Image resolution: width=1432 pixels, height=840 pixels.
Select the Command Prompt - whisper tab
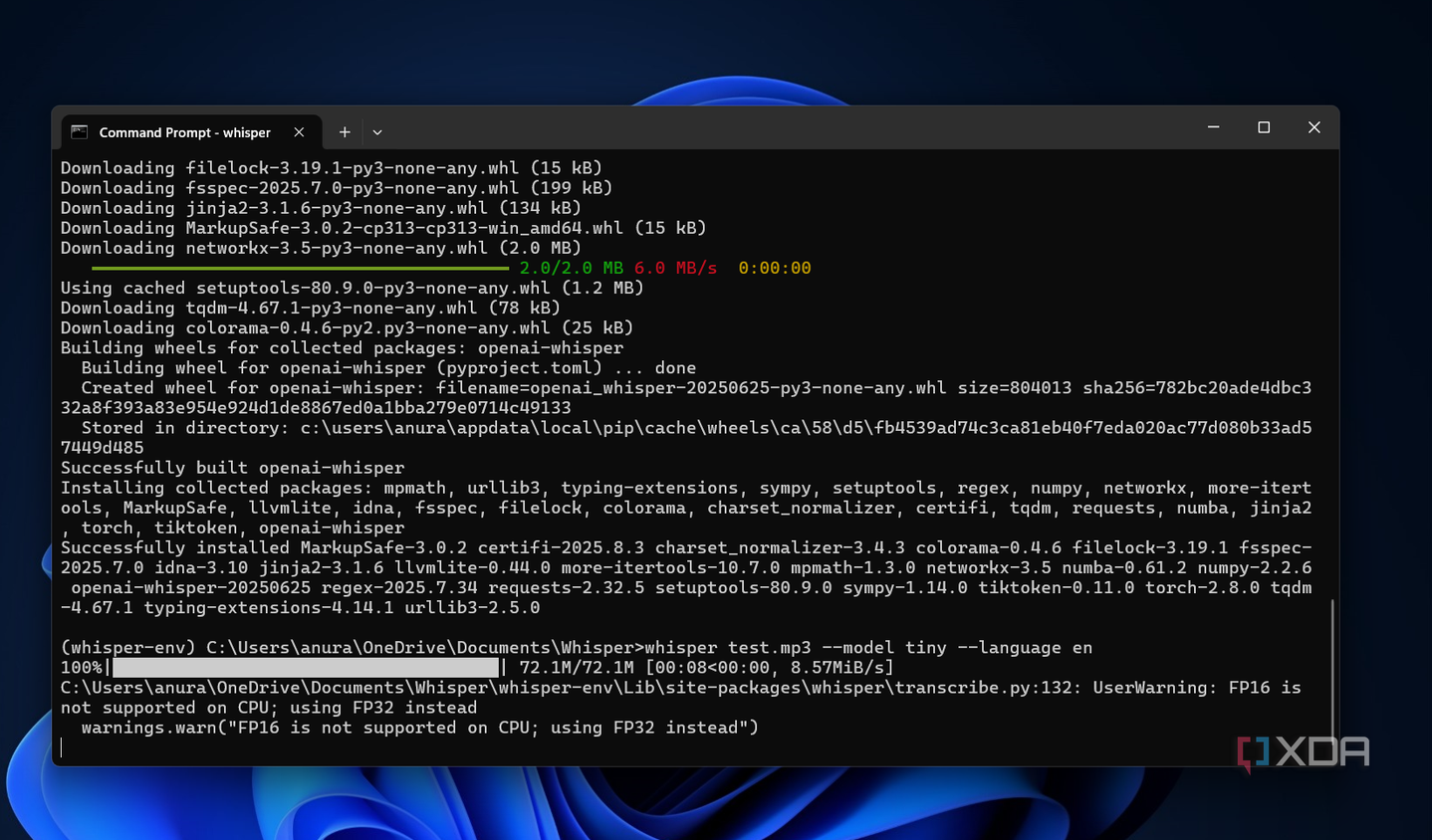click(x=190, y=132)
